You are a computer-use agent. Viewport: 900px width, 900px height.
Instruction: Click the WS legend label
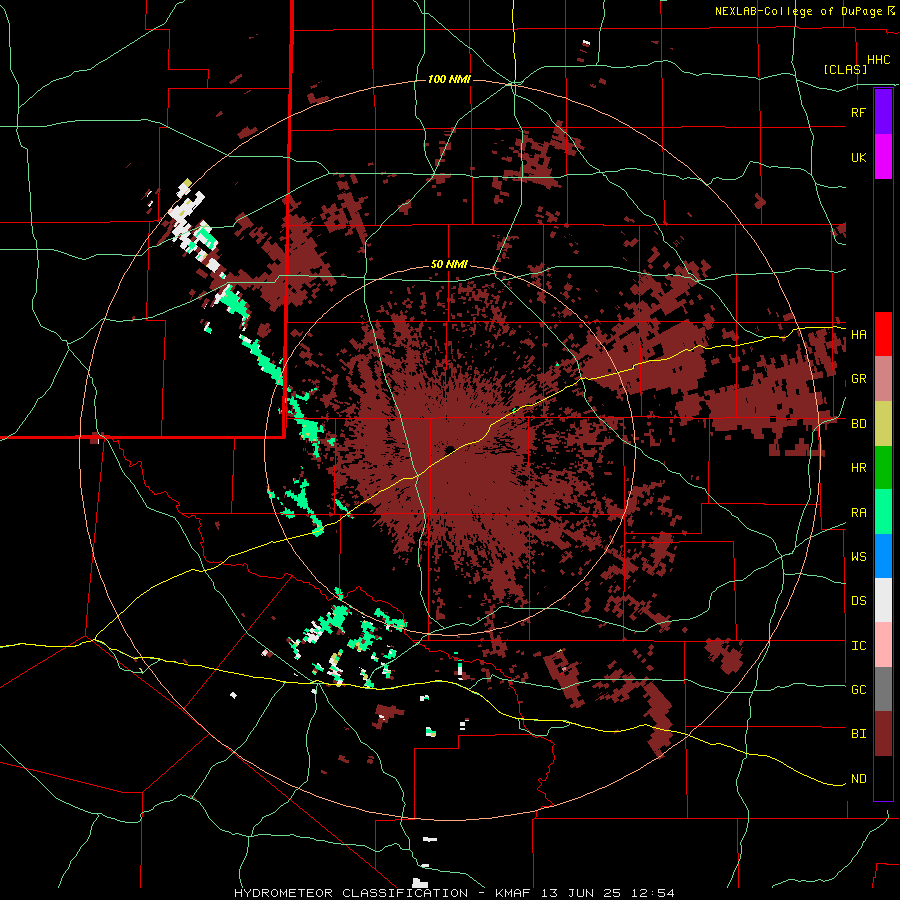click(x=858, y=557)
